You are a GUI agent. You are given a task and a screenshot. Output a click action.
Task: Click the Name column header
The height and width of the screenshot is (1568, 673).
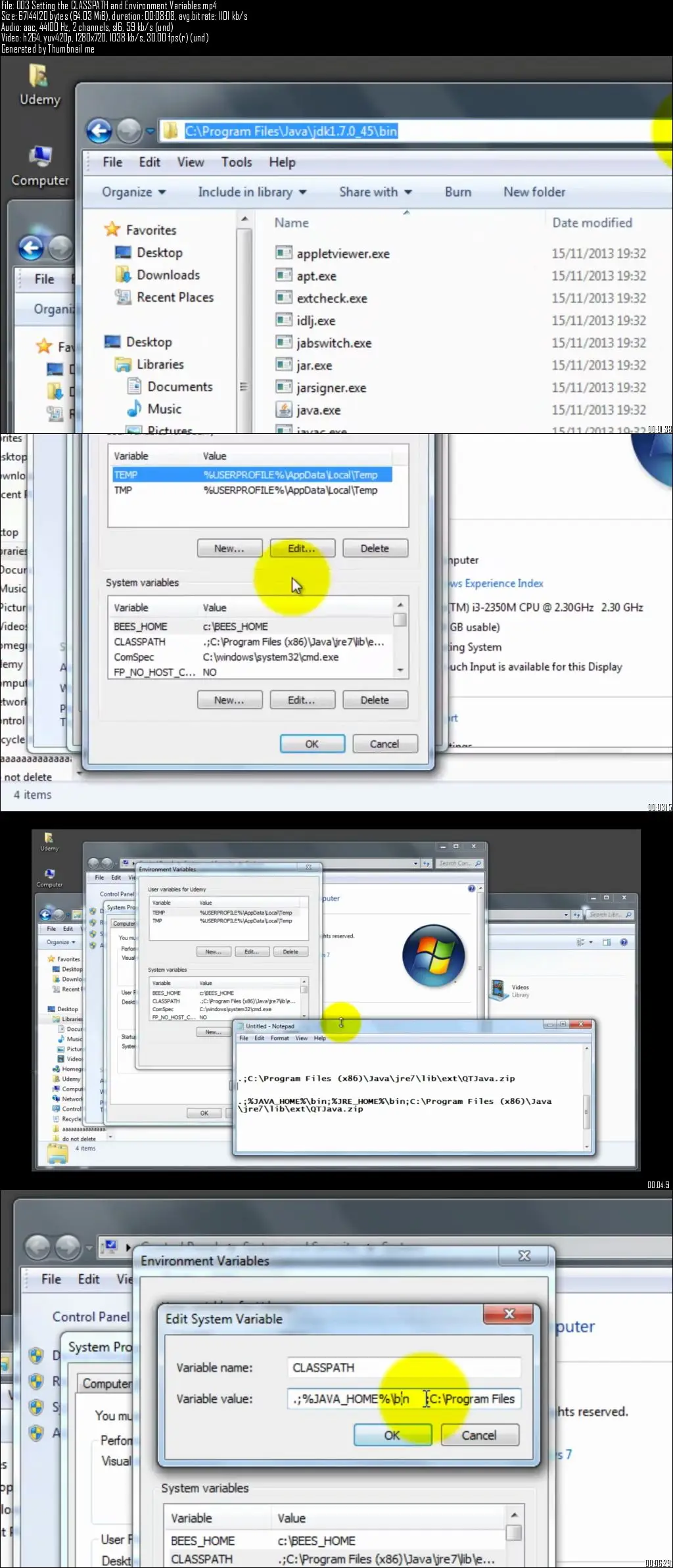[x=291, y=222]
